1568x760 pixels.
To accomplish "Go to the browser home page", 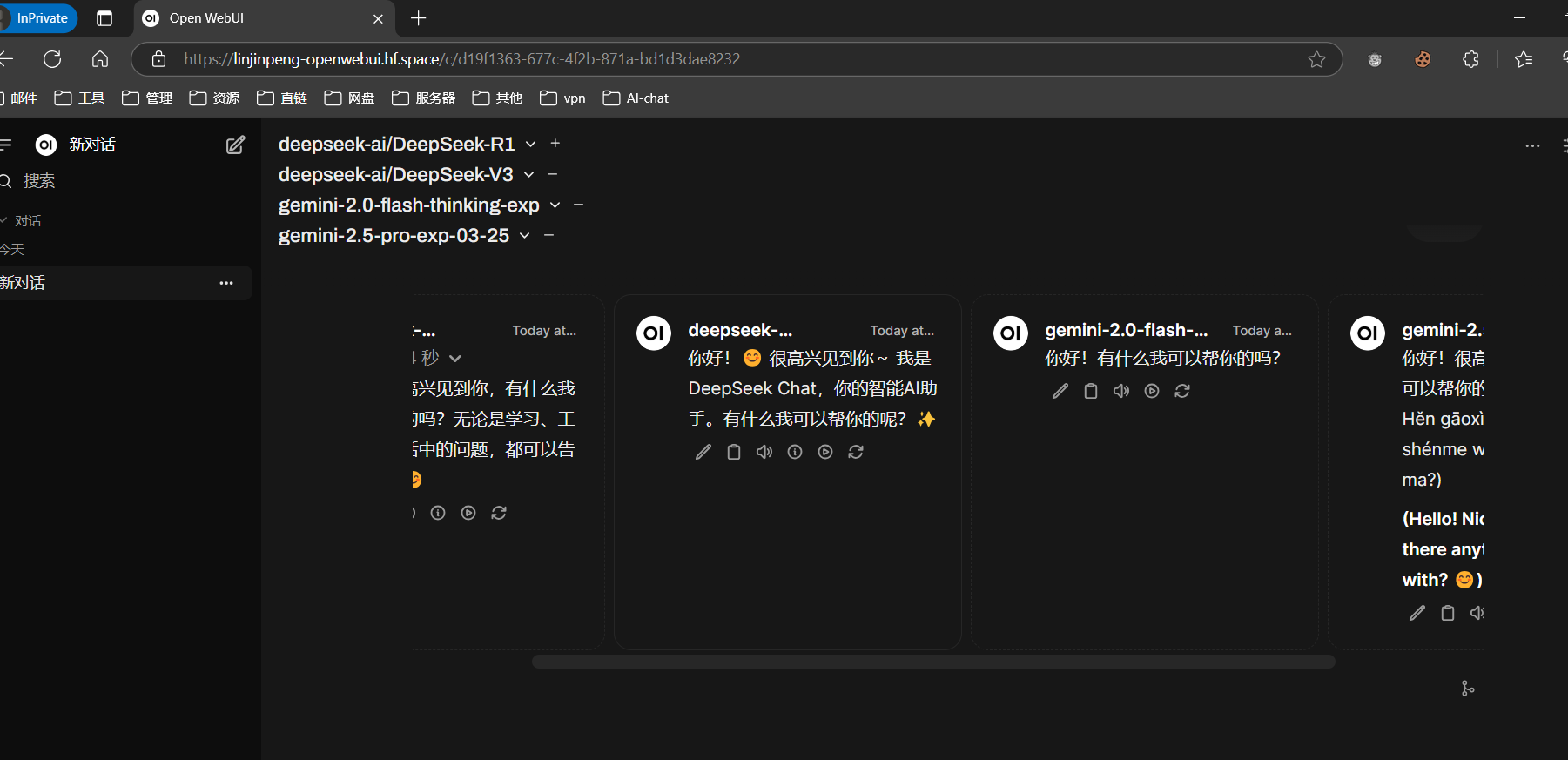I will (100, 59).
